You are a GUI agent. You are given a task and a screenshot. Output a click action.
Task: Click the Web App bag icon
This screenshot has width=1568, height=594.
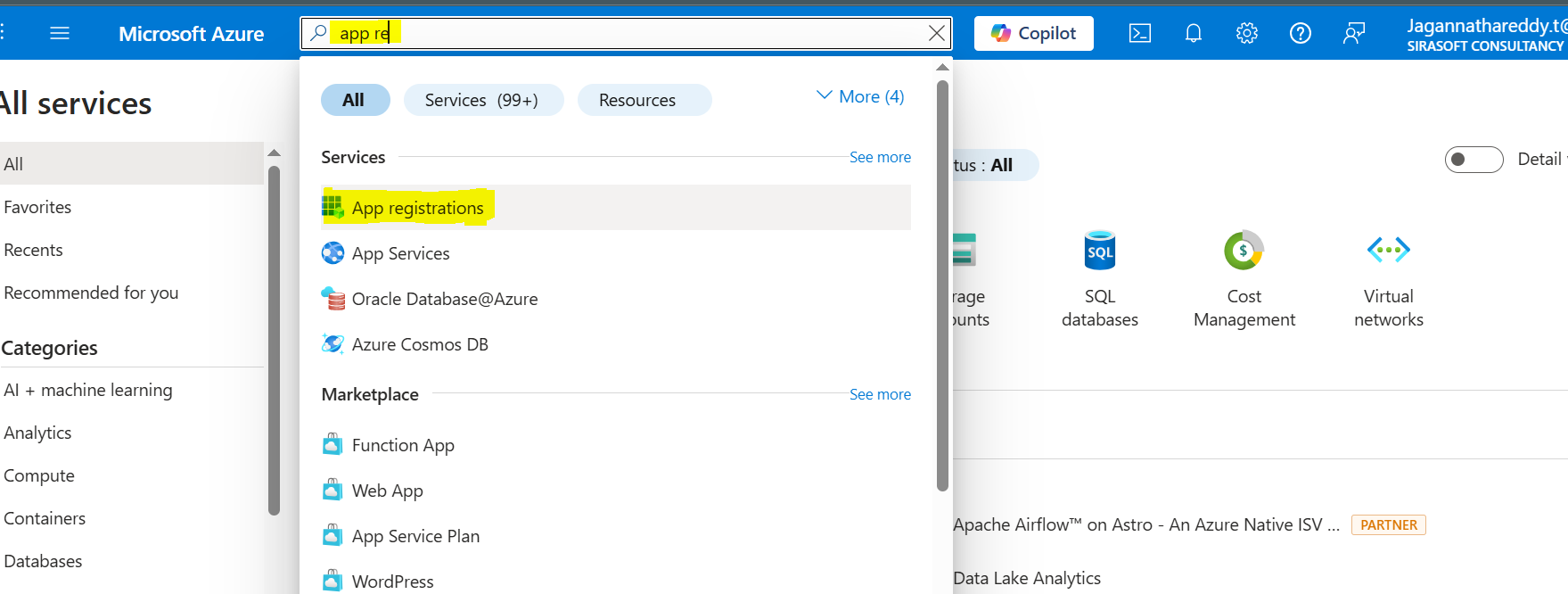(x=332, y=490)
